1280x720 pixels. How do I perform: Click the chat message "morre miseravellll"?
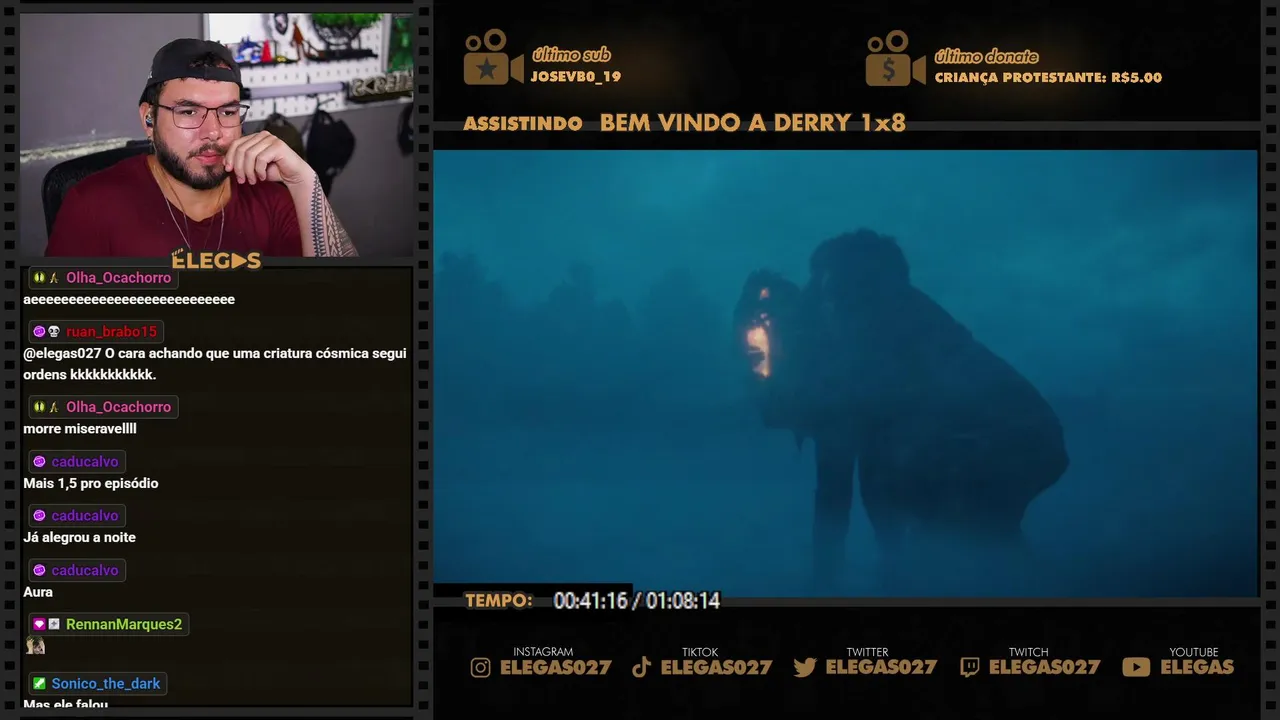tap(80, 429)
